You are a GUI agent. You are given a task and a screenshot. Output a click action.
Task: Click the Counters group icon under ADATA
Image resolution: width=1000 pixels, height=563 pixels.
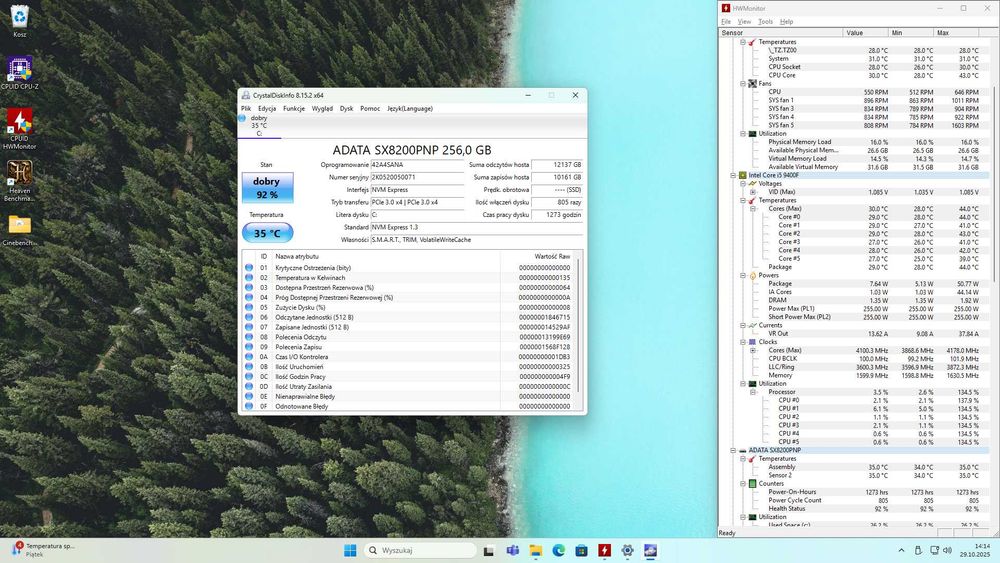tap(753, 484)
